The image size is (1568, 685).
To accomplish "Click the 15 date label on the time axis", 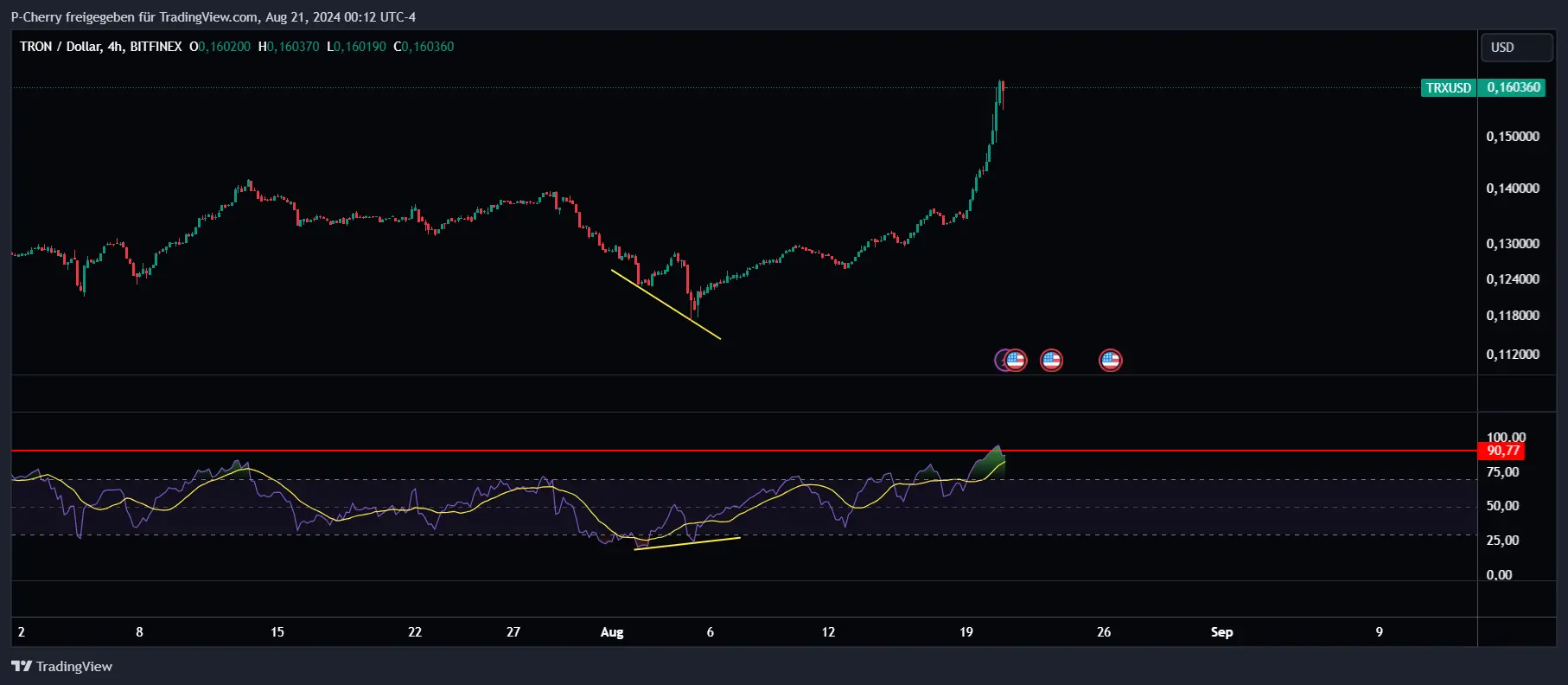I will (x=277, y=632).
